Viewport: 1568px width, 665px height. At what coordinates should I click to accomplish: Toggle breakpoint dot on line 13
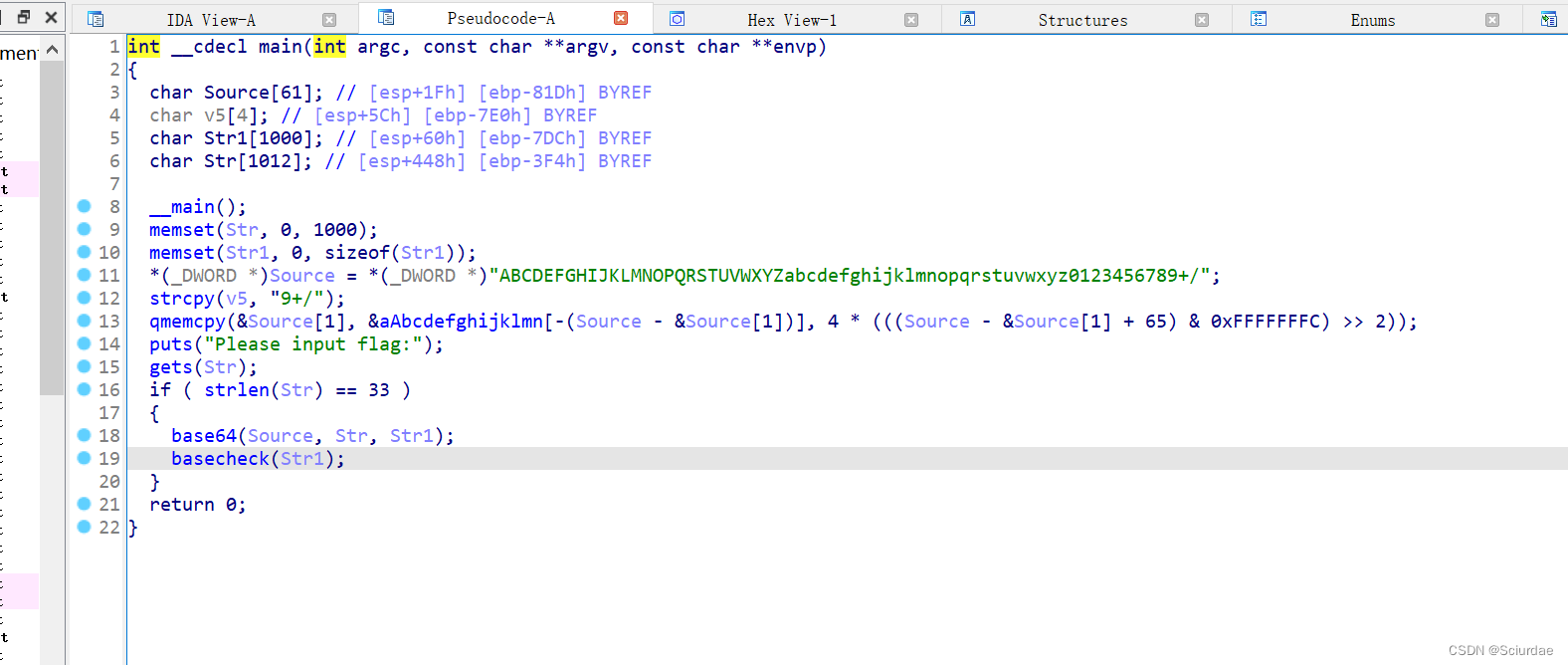[85, 321]
